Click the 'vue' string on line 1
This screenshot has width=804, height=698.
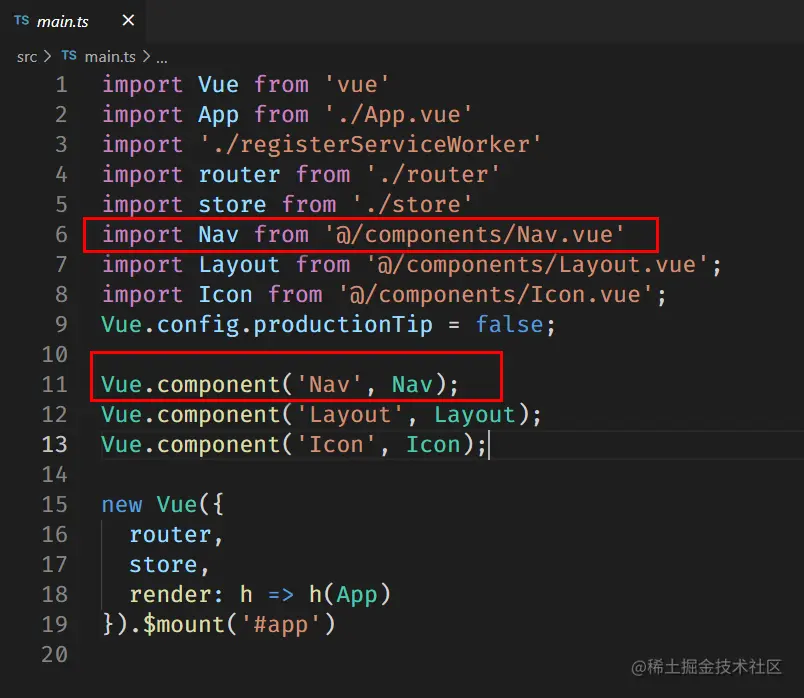click(357, 85)
